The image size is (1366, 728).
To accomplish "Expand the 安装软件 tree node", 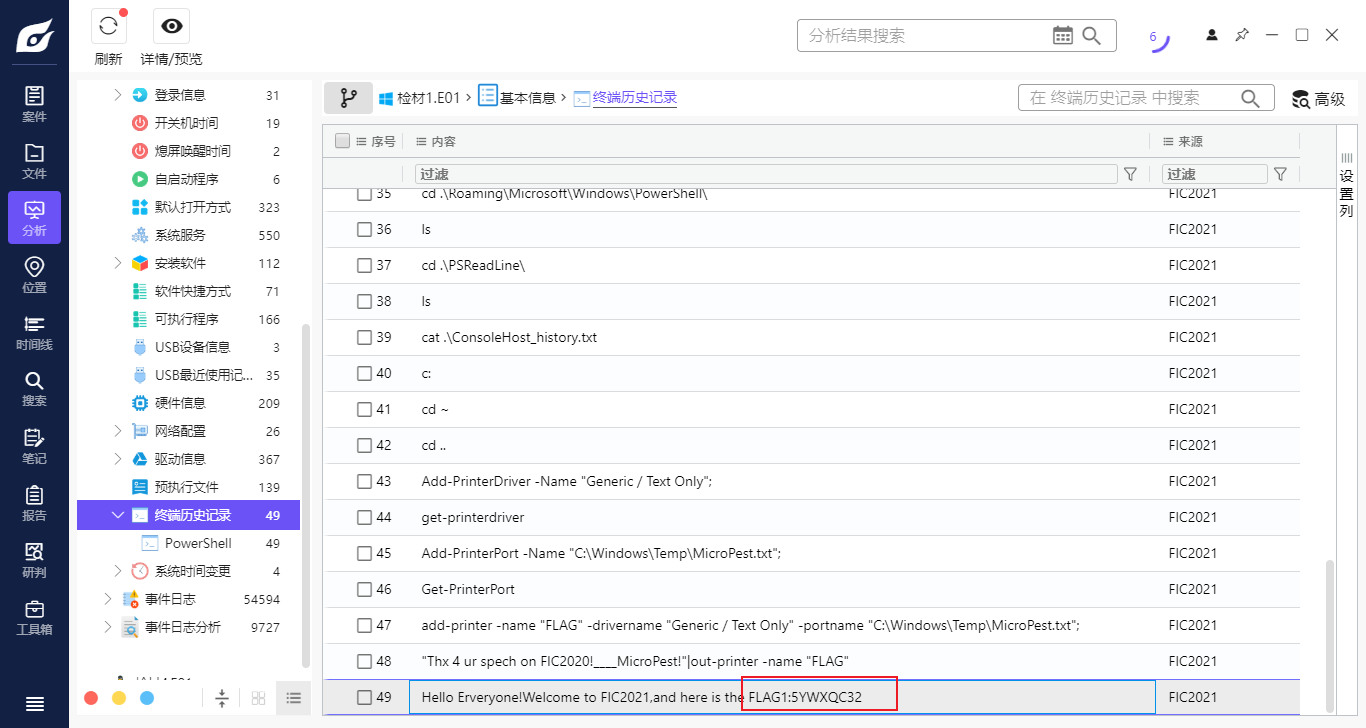I will (x=117, y=263).
